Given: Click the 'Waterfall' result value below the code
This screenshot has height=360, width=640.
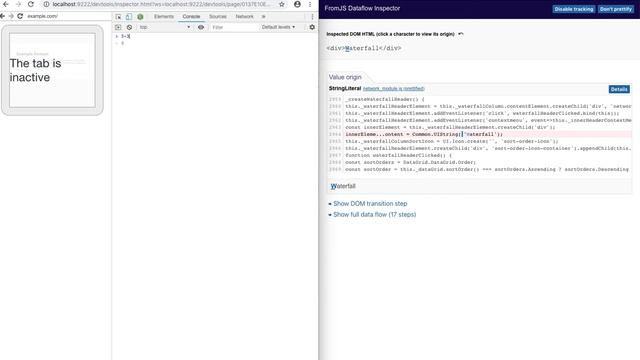Looking at the screenshot, I should coord(343,186).
